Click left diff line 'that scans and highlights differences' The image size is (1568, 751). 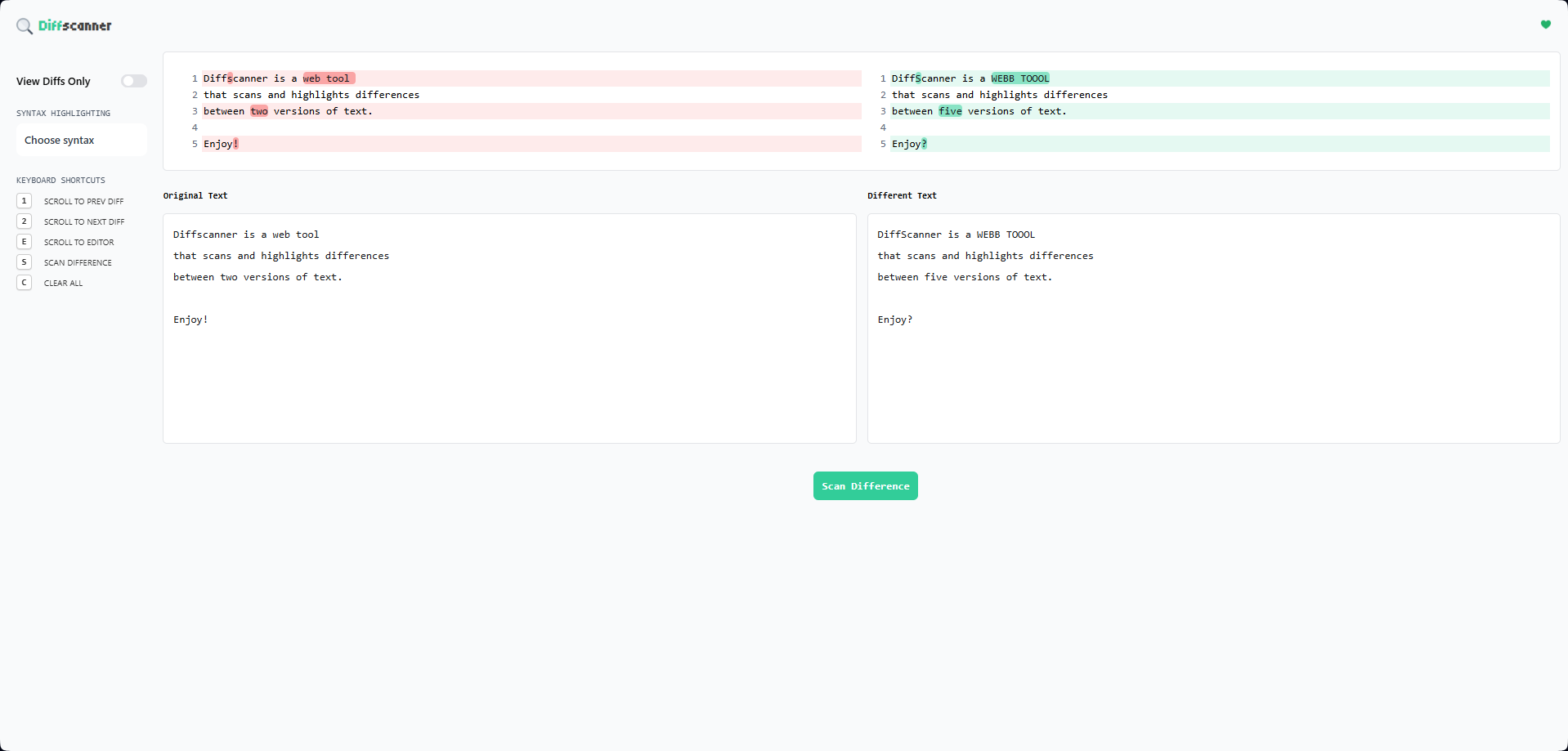tap(311, 95)
